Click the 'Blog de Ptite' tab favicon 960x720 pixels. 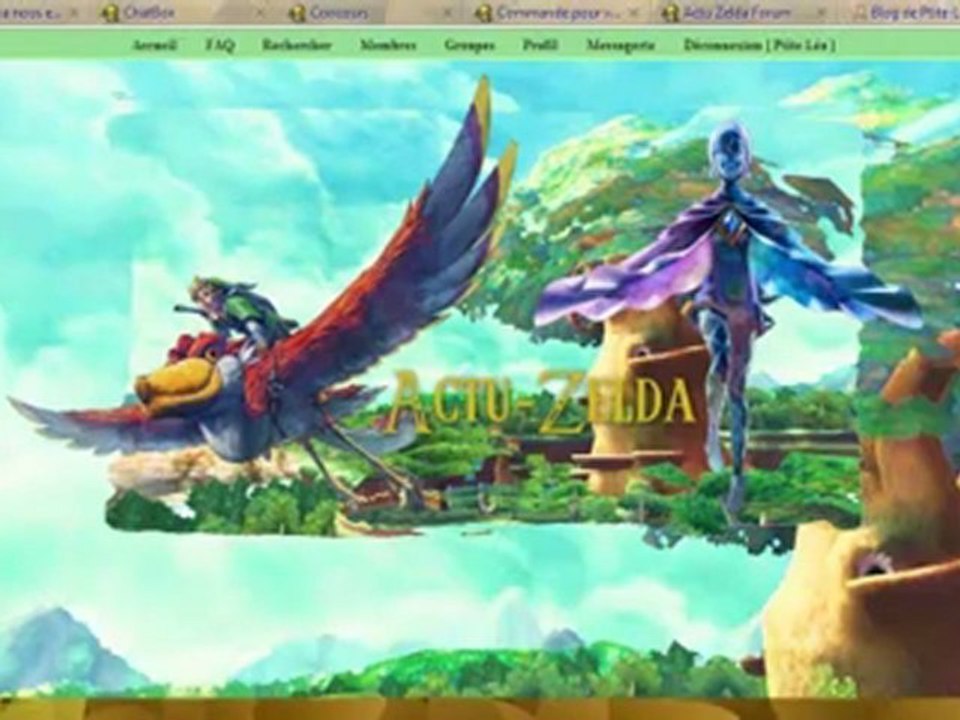point(860,13)
